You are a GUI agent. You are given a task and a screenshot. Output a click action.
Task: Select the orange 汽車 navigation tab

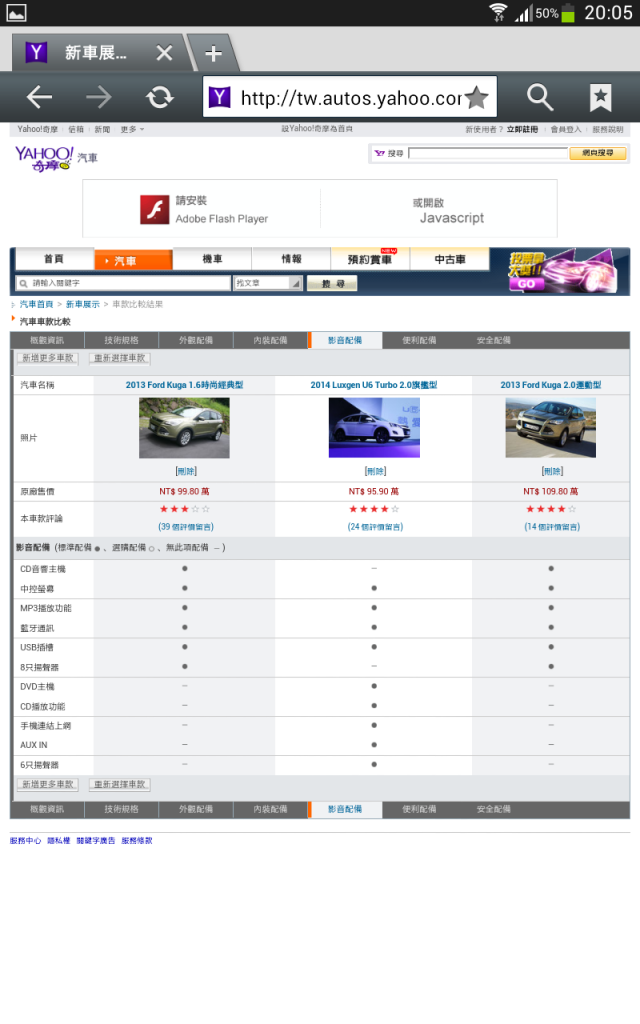click(133, 260)
